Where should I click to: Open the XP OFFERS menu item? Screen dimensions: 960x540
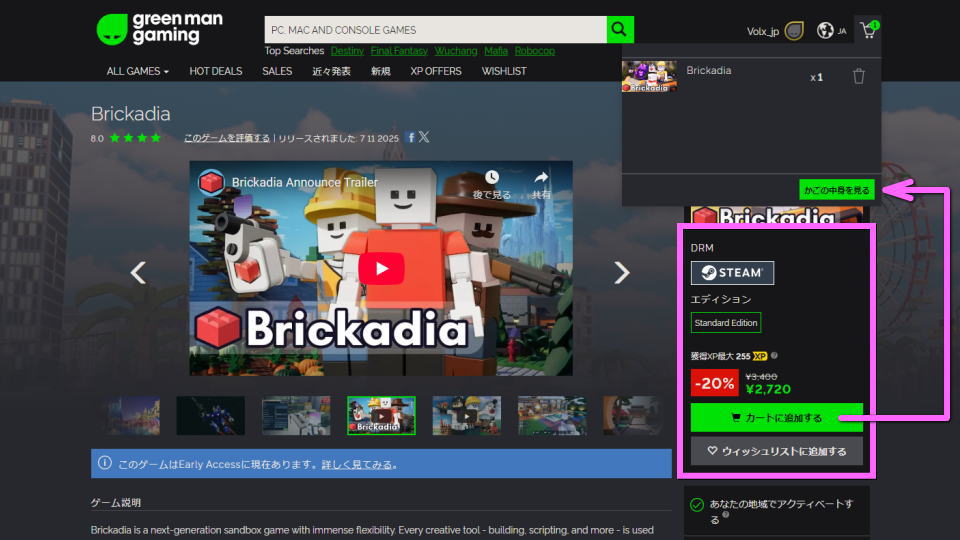[x=436, y=71]
